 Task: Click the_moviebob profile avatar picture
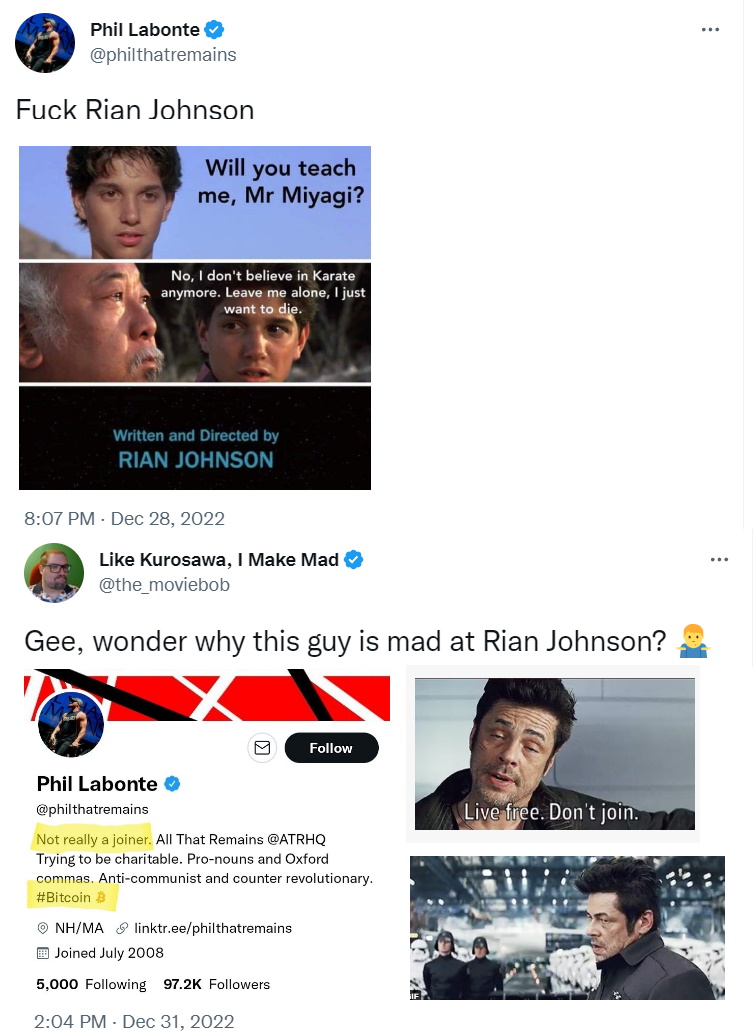point(54,572)
